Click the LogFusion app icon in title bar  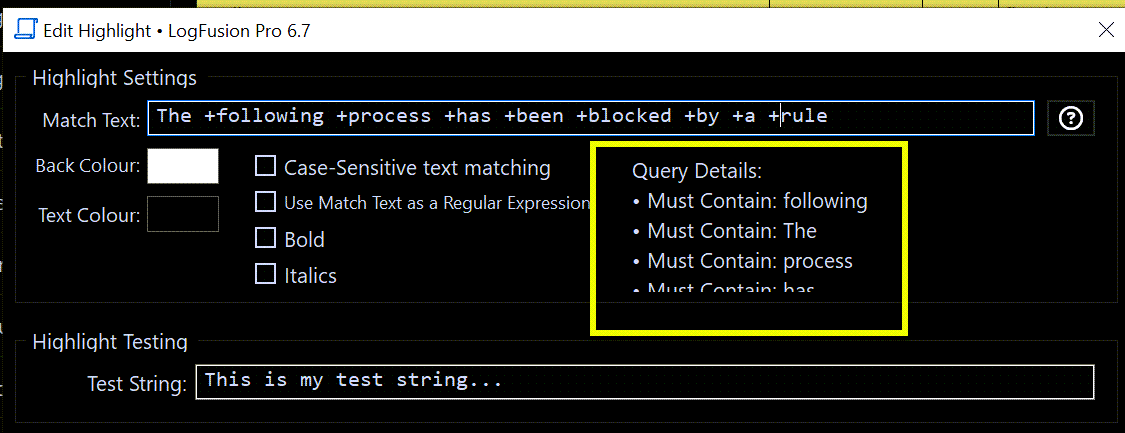(x=26, y=30)
